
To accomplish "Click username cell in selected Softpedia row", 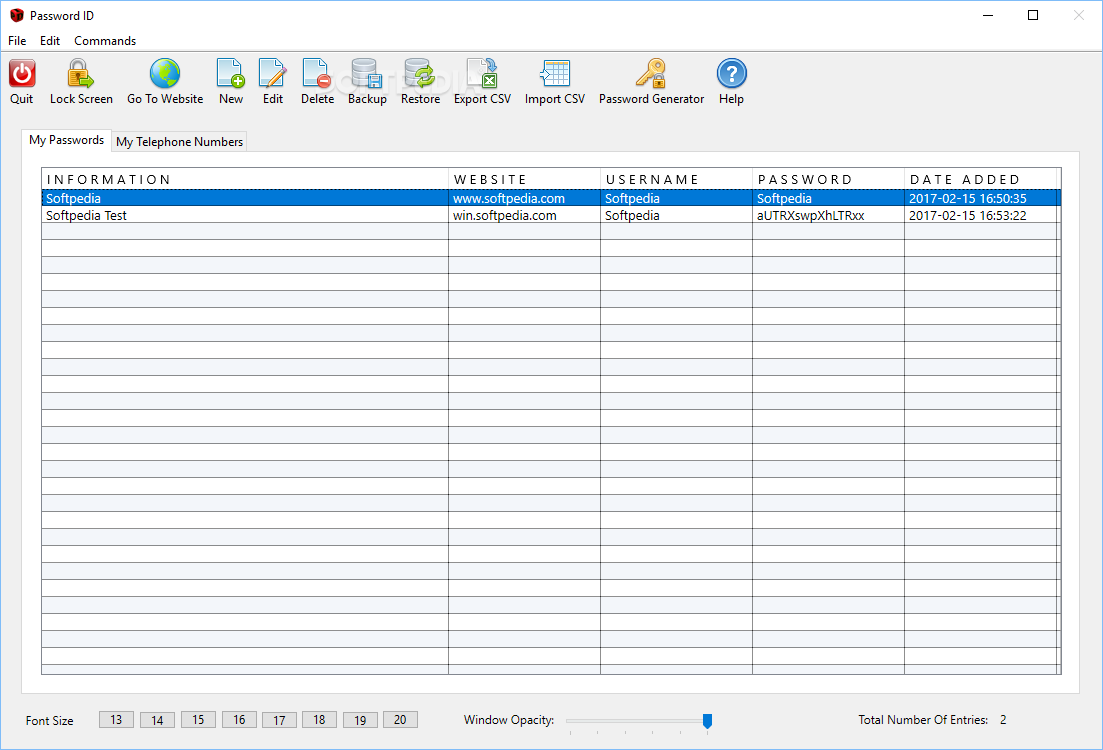I will tap(676, 198).
